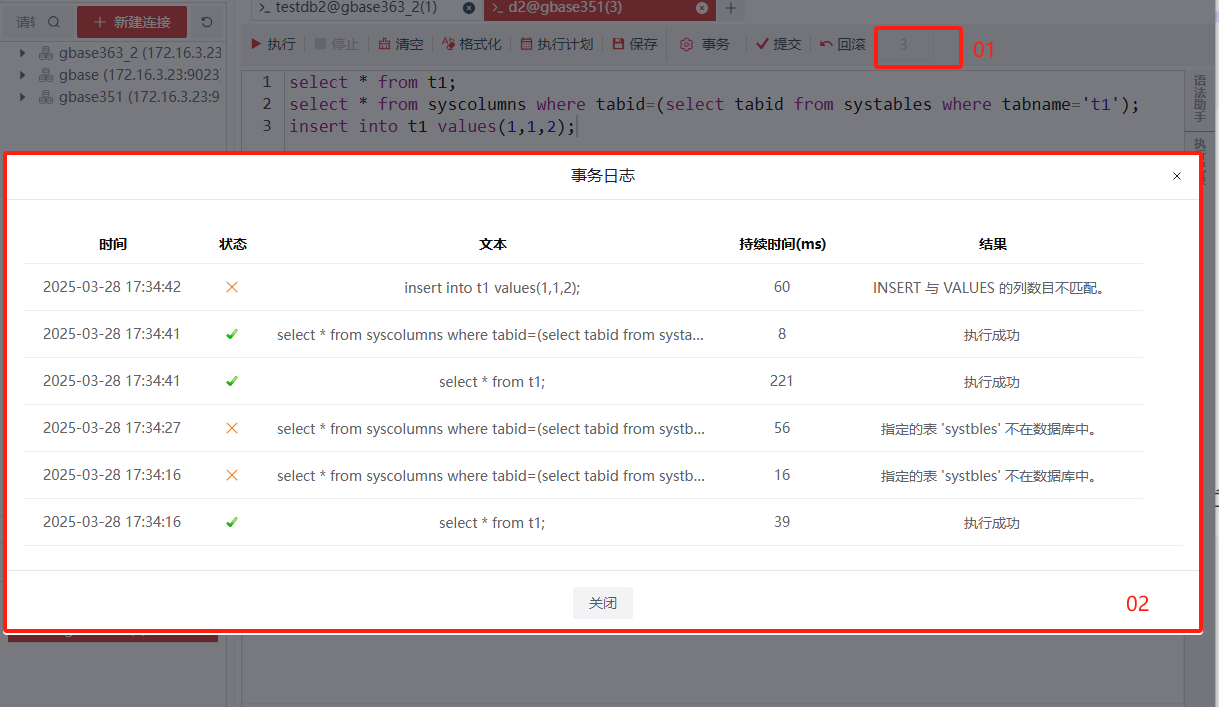Image resolution: width=1219 pixels, height=707 pixels.
Task: Click the 格式化 (Format) toolbar button
Action: point(471,44)
